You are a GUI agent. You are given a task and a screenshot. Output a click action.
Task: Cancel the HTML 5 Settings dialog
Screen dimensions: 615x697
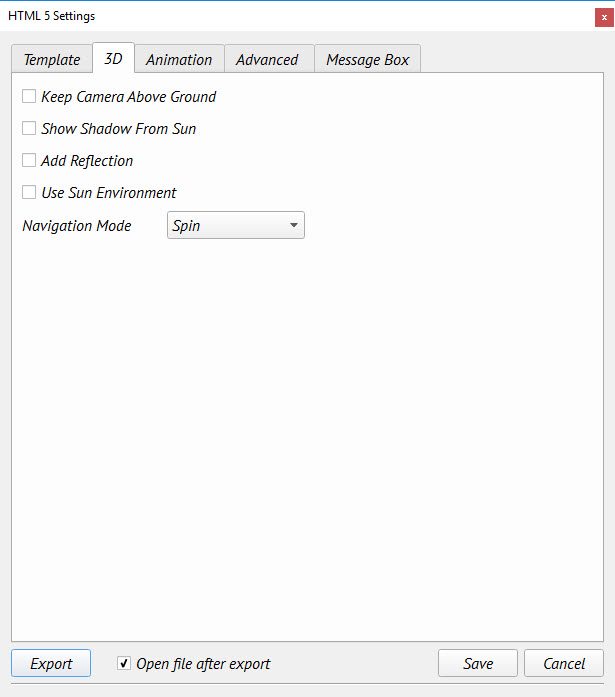pyautogui.click(x=564, y=663)
